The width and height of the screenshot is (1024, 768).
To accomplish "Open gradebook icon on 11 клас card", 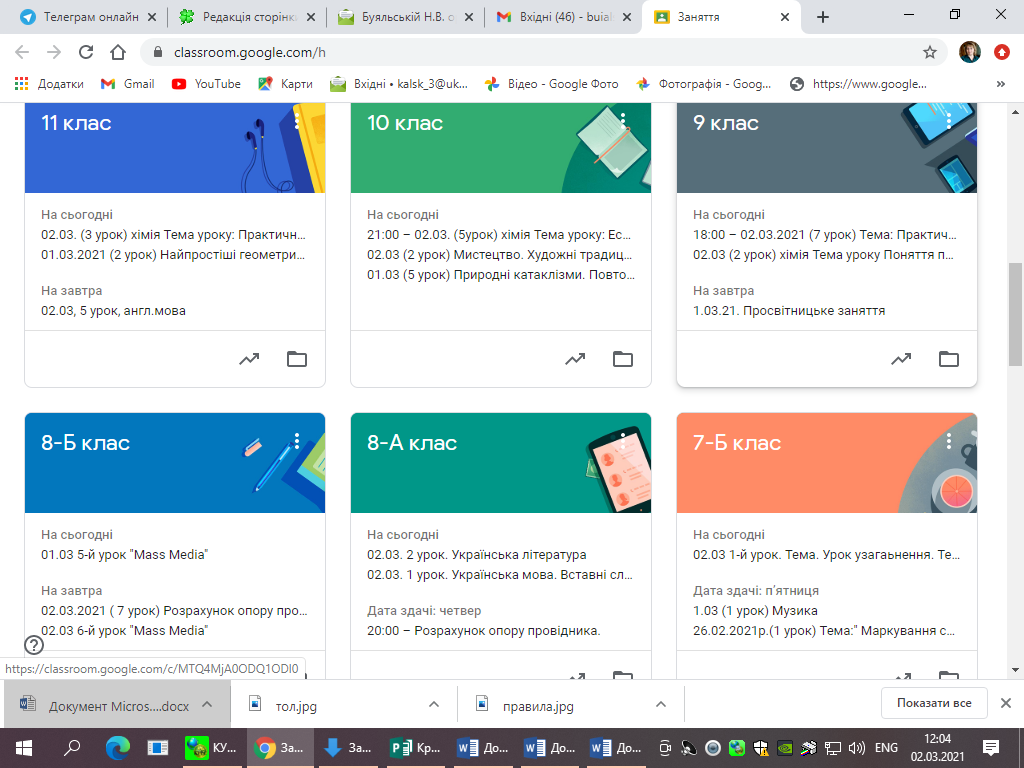I will pos(249,359).
